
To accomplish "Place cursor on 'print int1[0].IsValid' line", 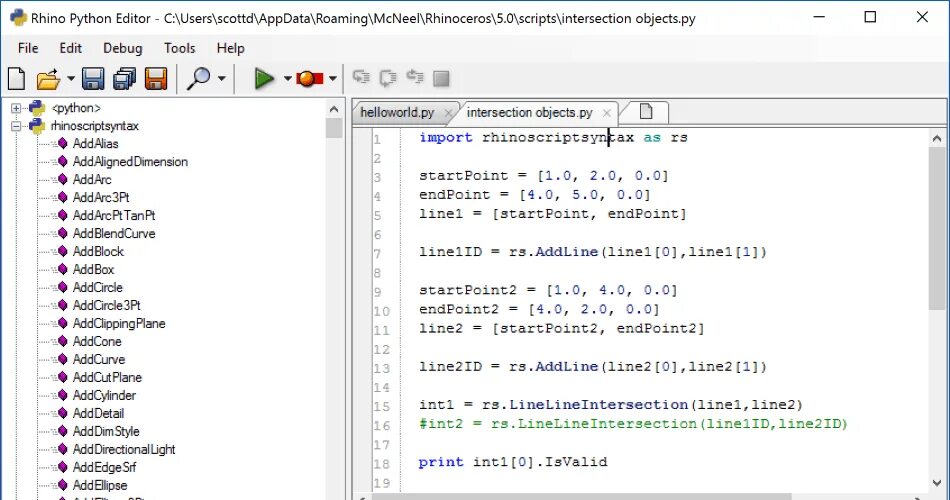I will (x=513, y=462).
